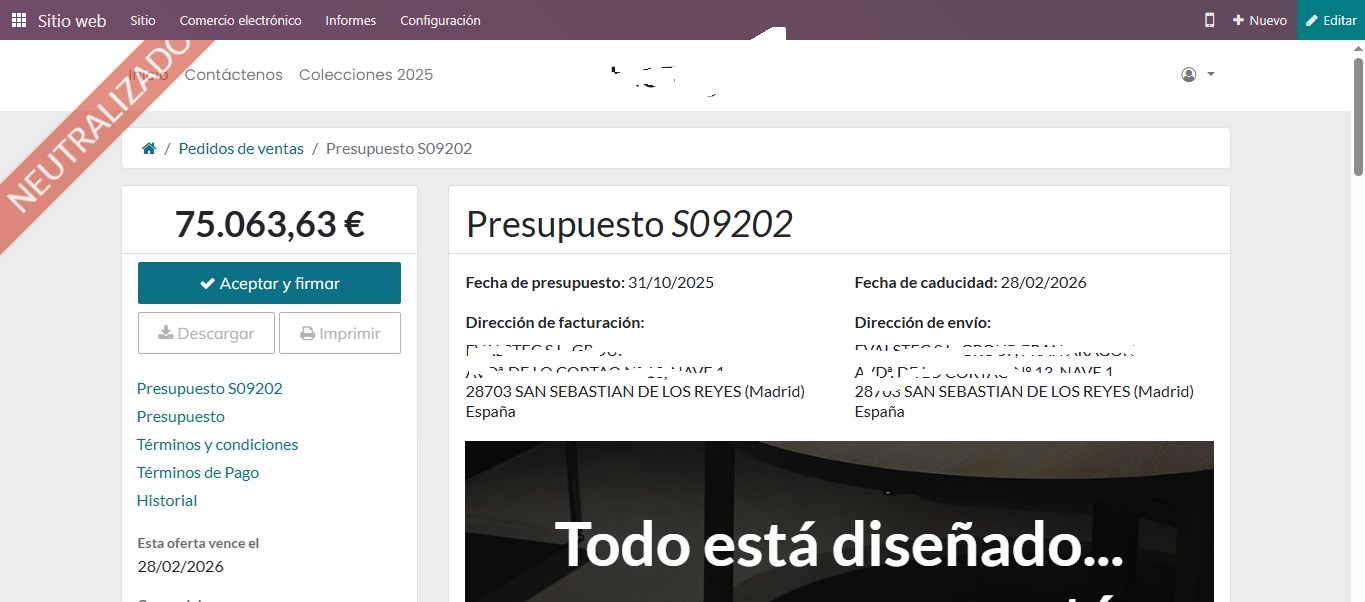
Task: Open the Contáctenos page link
Action: click(x=234, y=75)
